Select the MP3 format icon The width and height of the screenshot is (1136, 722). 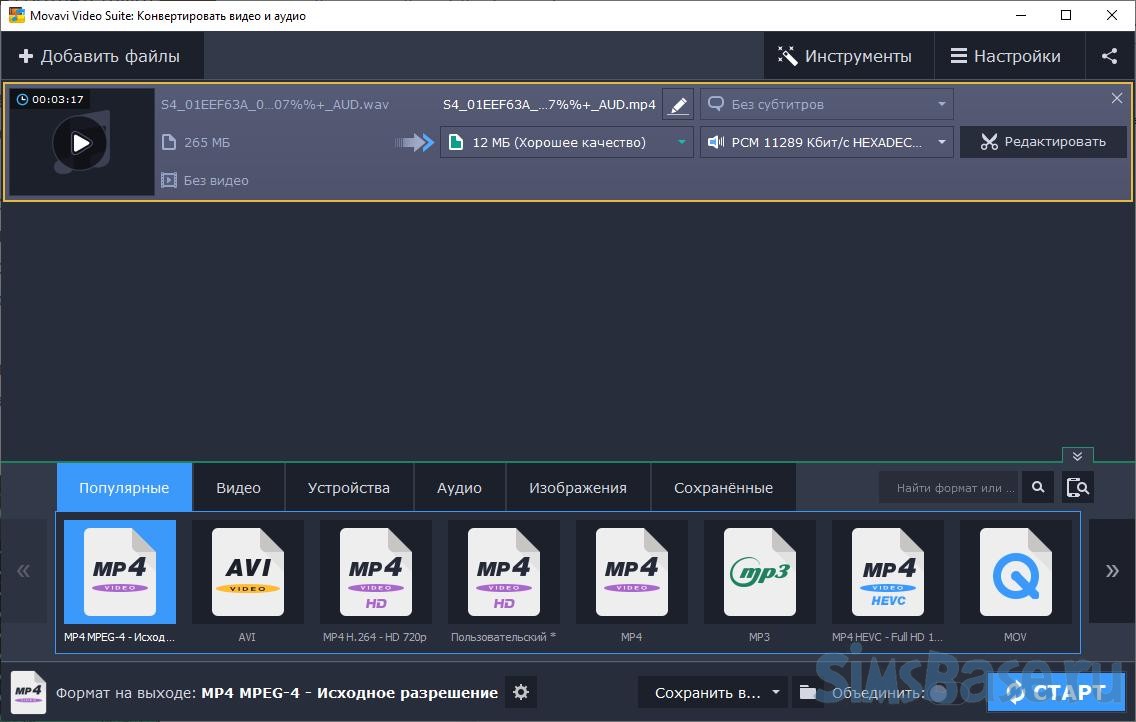click(x=759, y=572)
